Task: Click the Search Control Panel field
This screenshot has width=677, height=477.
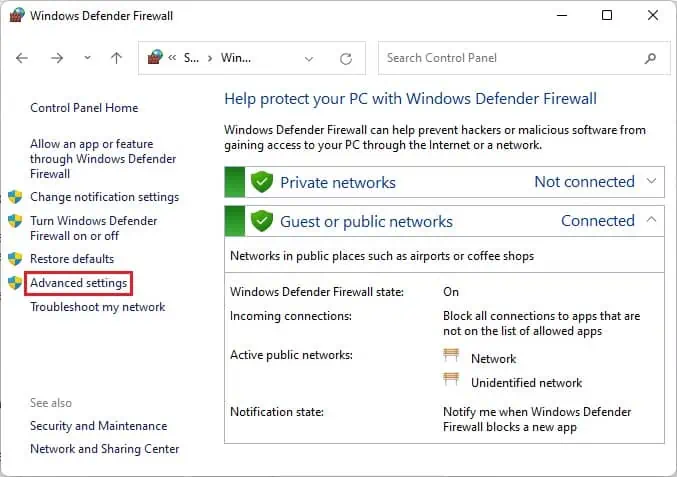Action: pos(524,58)
